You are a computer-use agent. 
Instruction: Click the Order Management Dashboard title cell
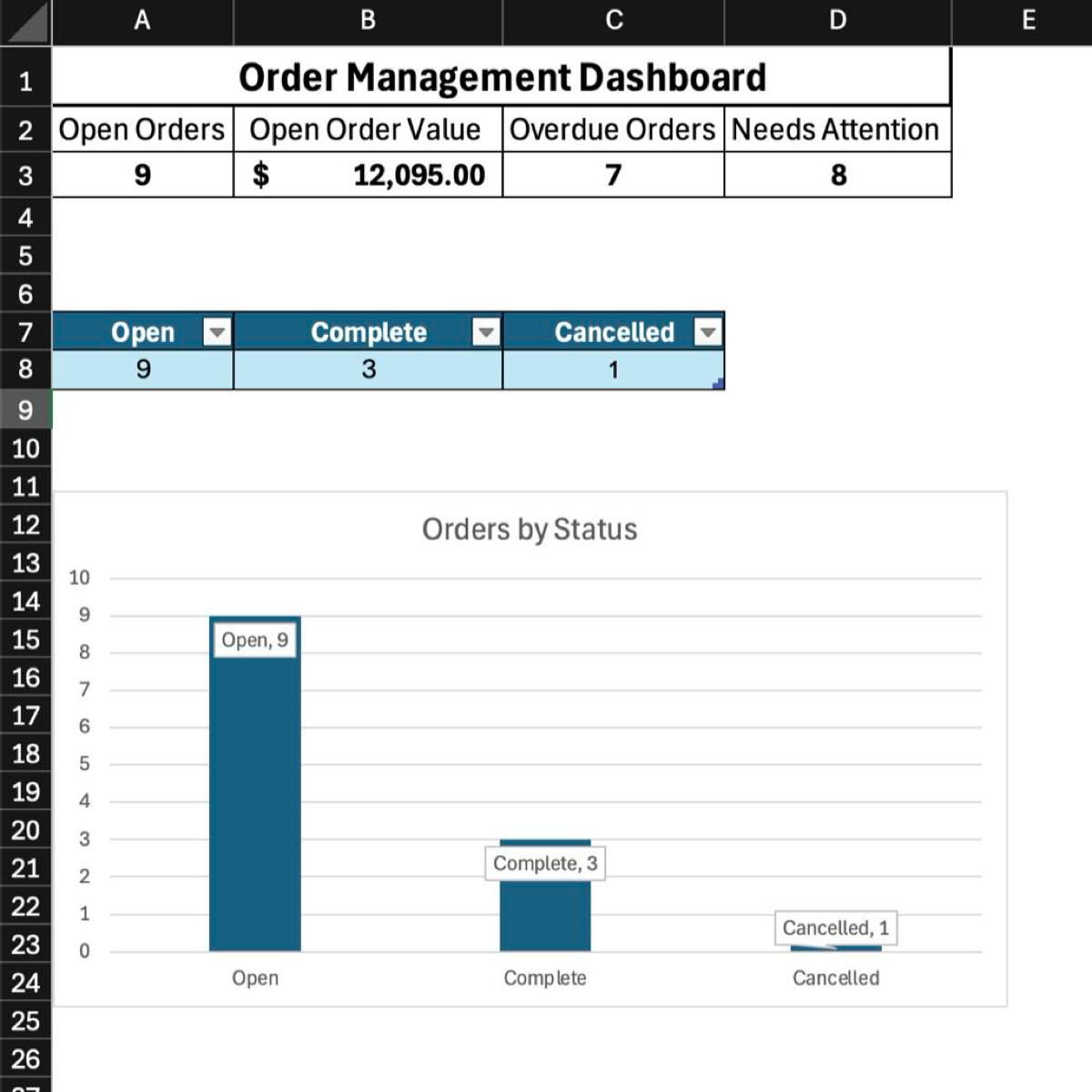point(501,77)
